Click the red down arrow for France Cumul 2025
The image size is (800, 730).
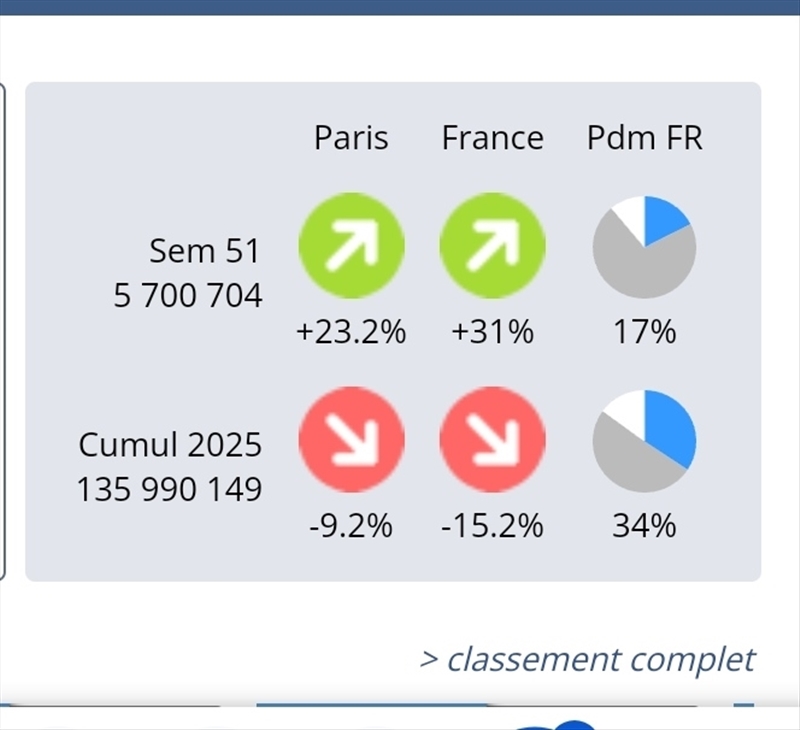coord(492,440)
